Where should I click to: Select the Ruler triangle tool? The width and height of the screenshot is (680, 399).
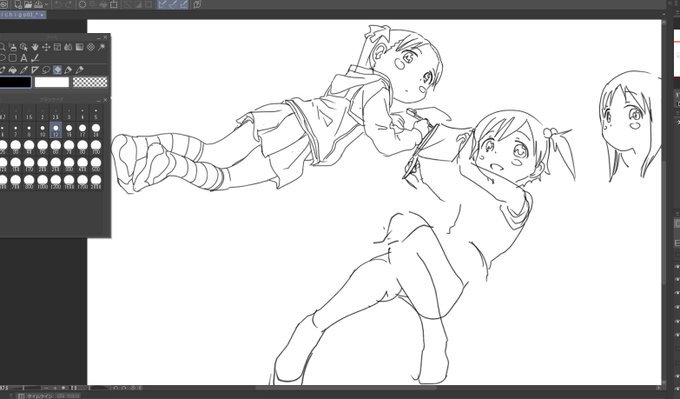tap(35, 69)
